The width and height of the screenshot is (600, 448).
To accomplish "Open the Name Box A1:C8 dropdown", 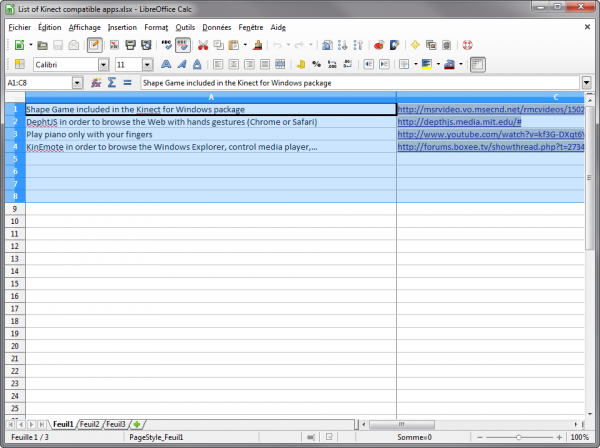I will (x=77, y=83).
